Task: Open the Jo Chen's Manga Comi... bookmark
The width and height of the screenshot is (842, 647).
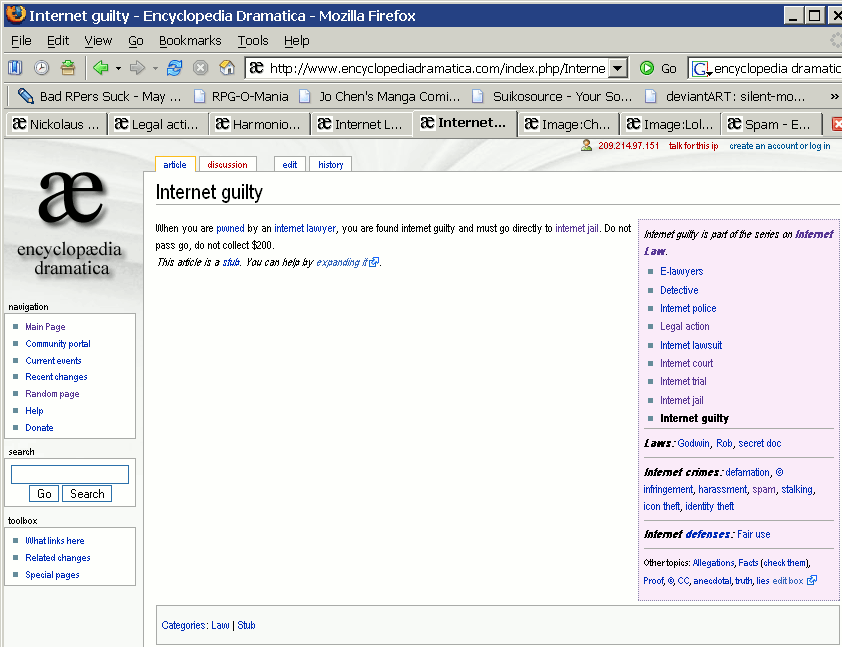Action: (x=380, y=97)
